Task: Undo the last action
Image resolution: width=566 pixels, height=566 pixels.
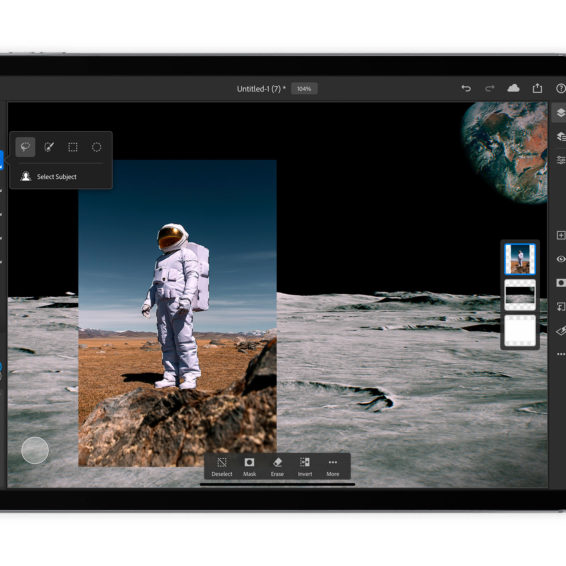Action: tap(466, 88)
